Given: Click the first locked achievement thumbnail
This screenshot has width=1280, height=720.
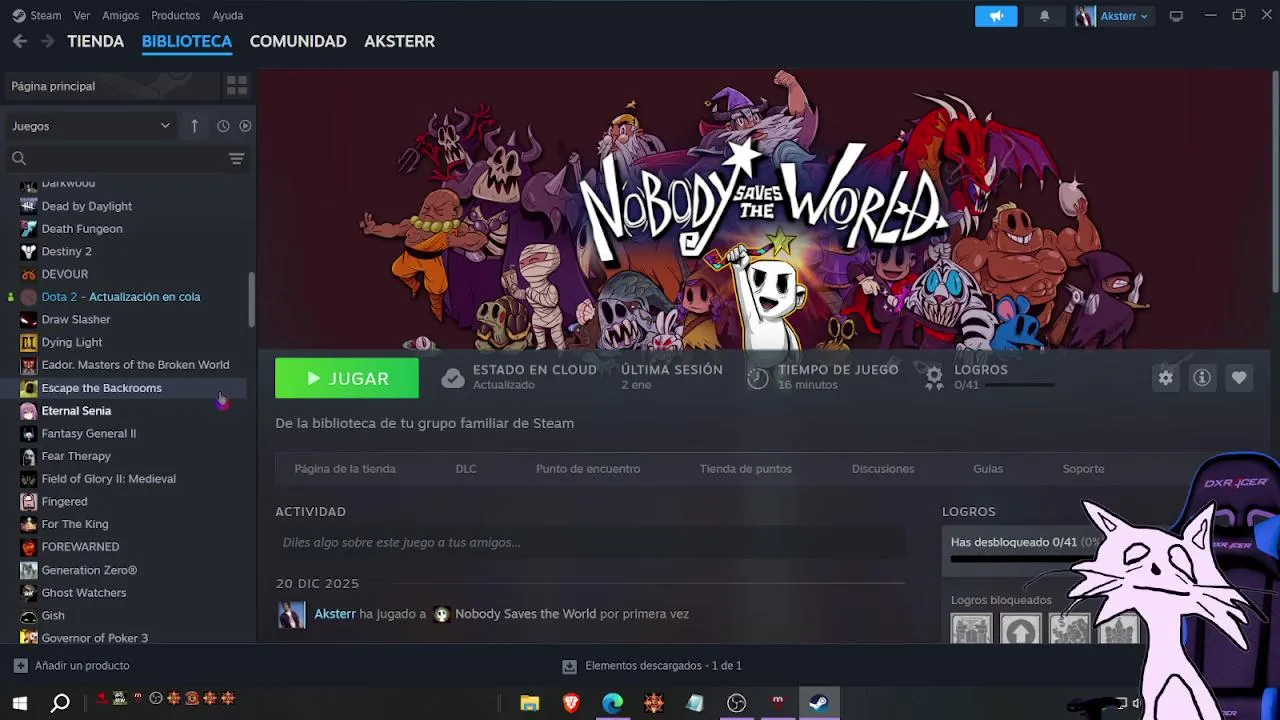Looking at the screenshot, I should coord(971,630).
